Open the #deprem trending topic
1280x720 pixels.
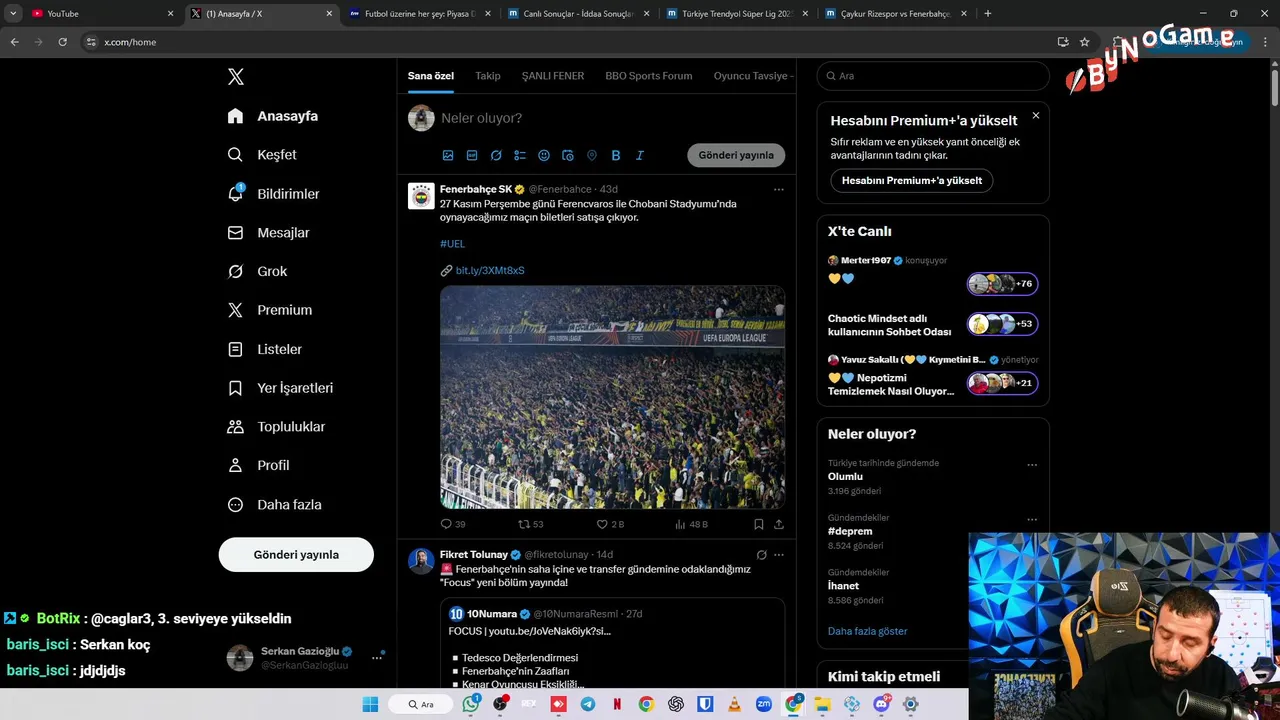tap(850, 532)
